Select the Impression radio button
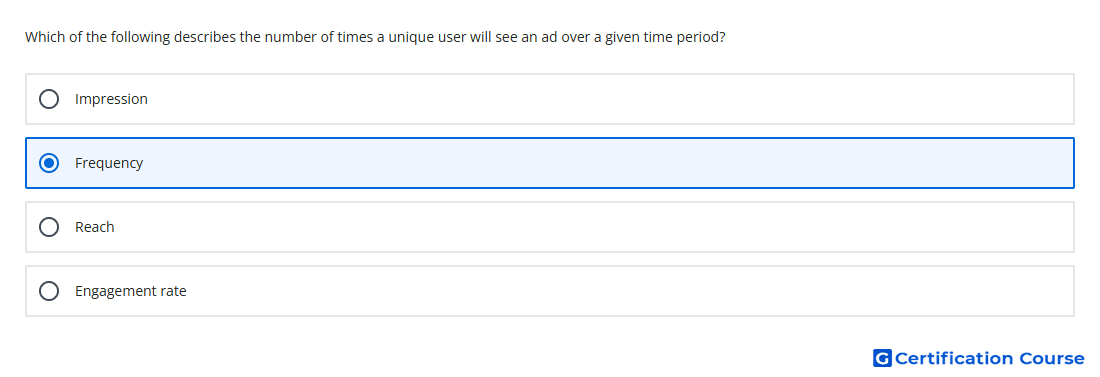Viewport: 1100px width, 377px height. click(x=49, y=99)
